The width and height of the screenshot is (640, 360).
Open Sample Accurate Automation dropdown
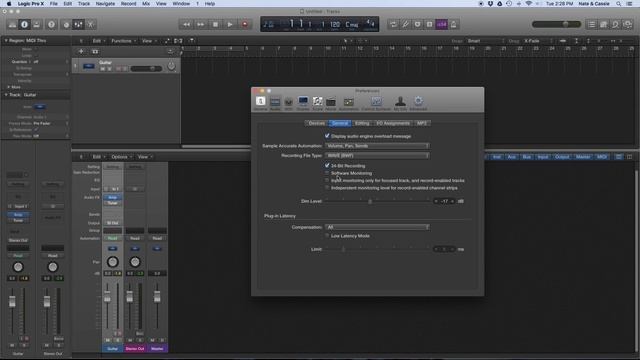tap(377, 146)
